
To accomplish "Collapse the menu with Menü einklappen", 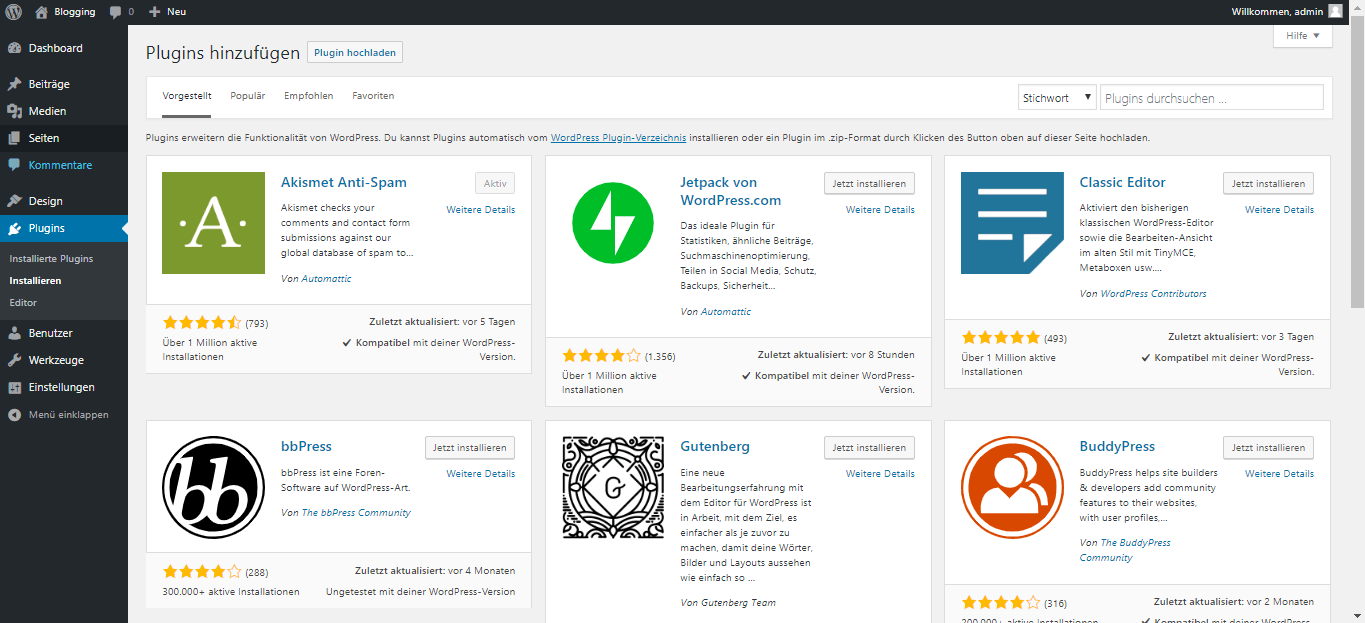I will tap(64, 414).
